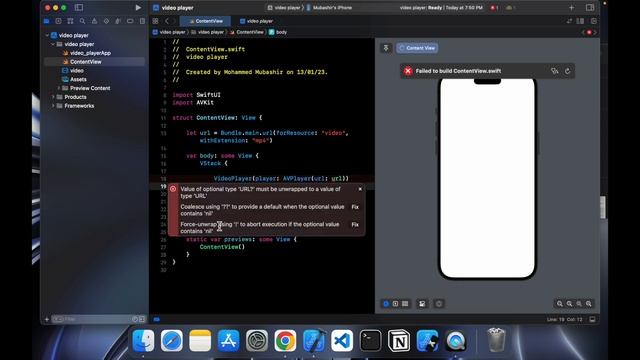Click the error icon on line 19
The height and width of the screenshot is (360, 640).
click(173, 189)
